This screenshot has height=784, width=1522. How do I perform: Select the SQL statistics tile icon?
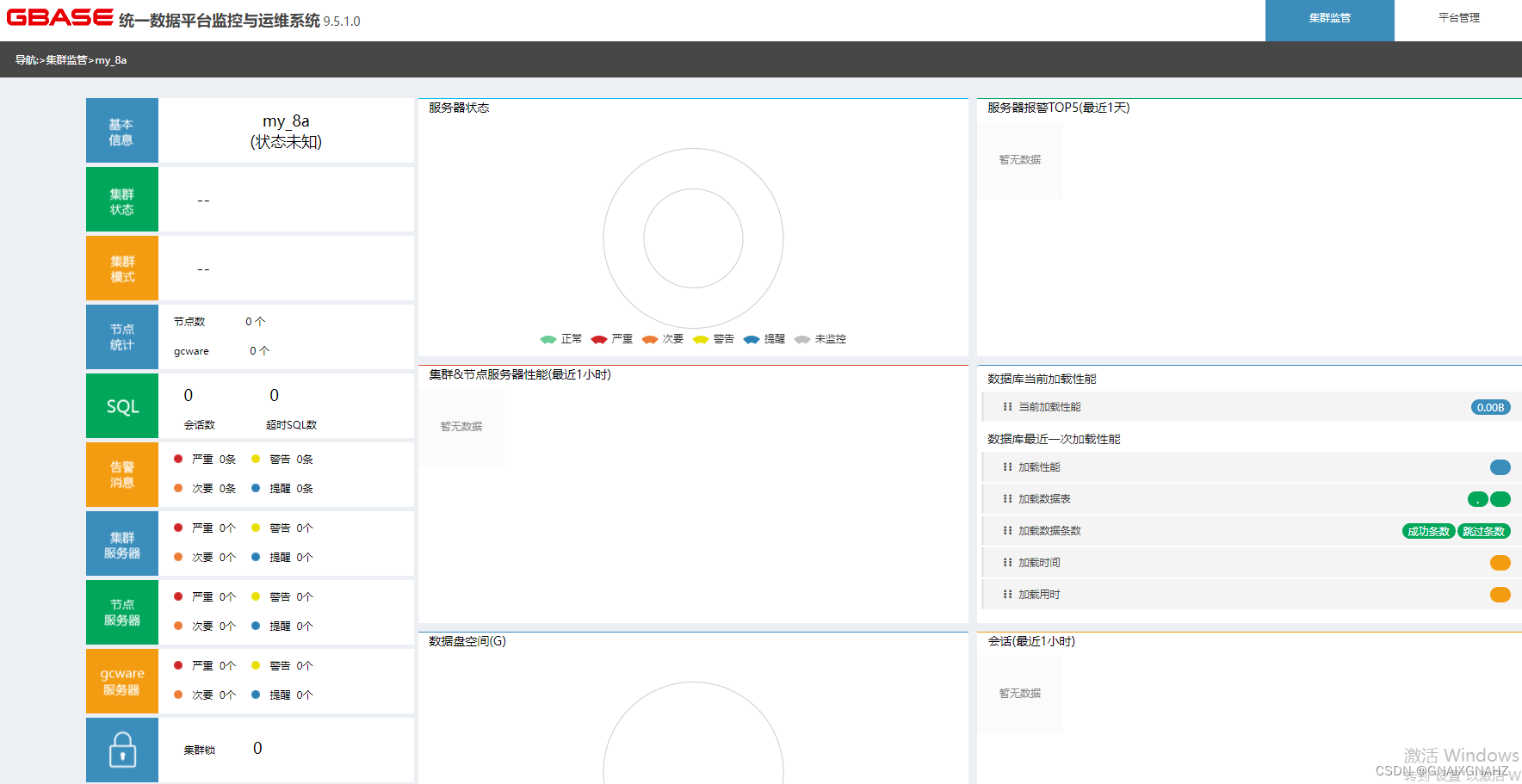[x=121, y=405]
